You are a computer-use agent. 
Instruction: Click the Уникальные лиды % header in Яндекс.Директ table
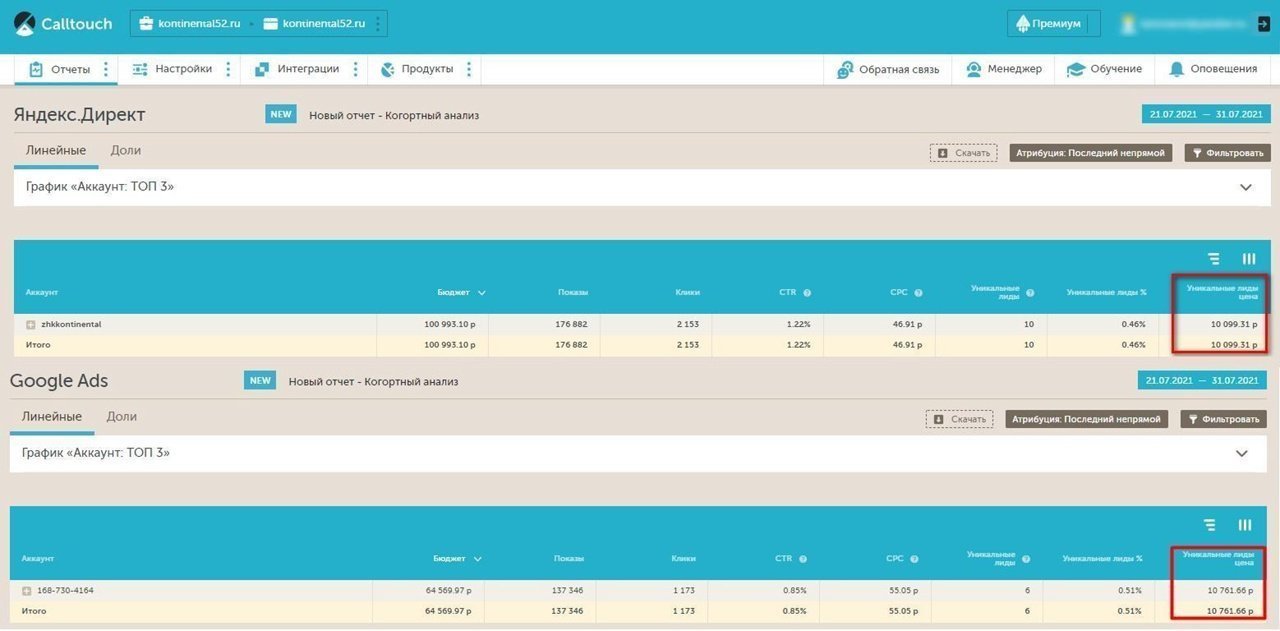(1106, 292)
